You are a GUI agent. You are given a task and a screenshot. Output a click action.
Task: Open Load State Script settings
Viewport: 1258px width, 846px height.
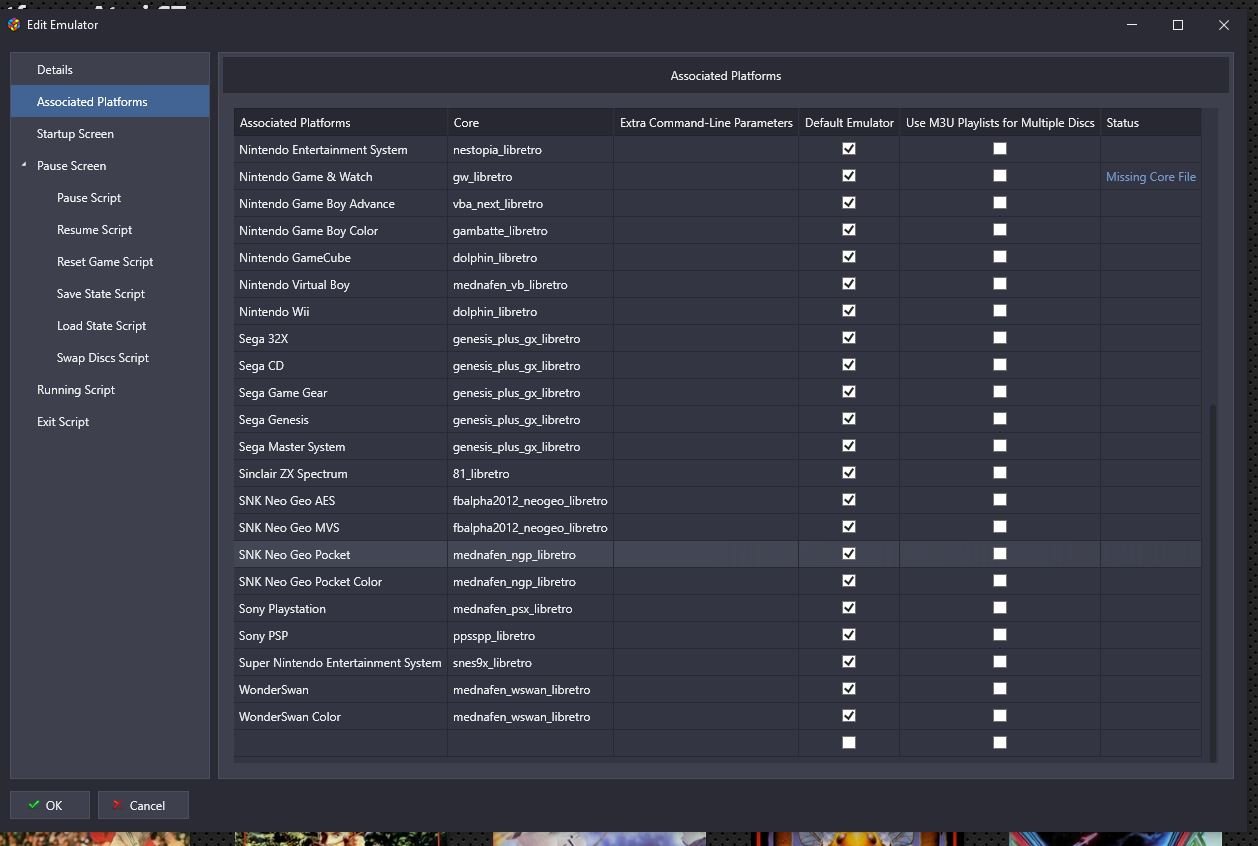[x=110, y=326]
